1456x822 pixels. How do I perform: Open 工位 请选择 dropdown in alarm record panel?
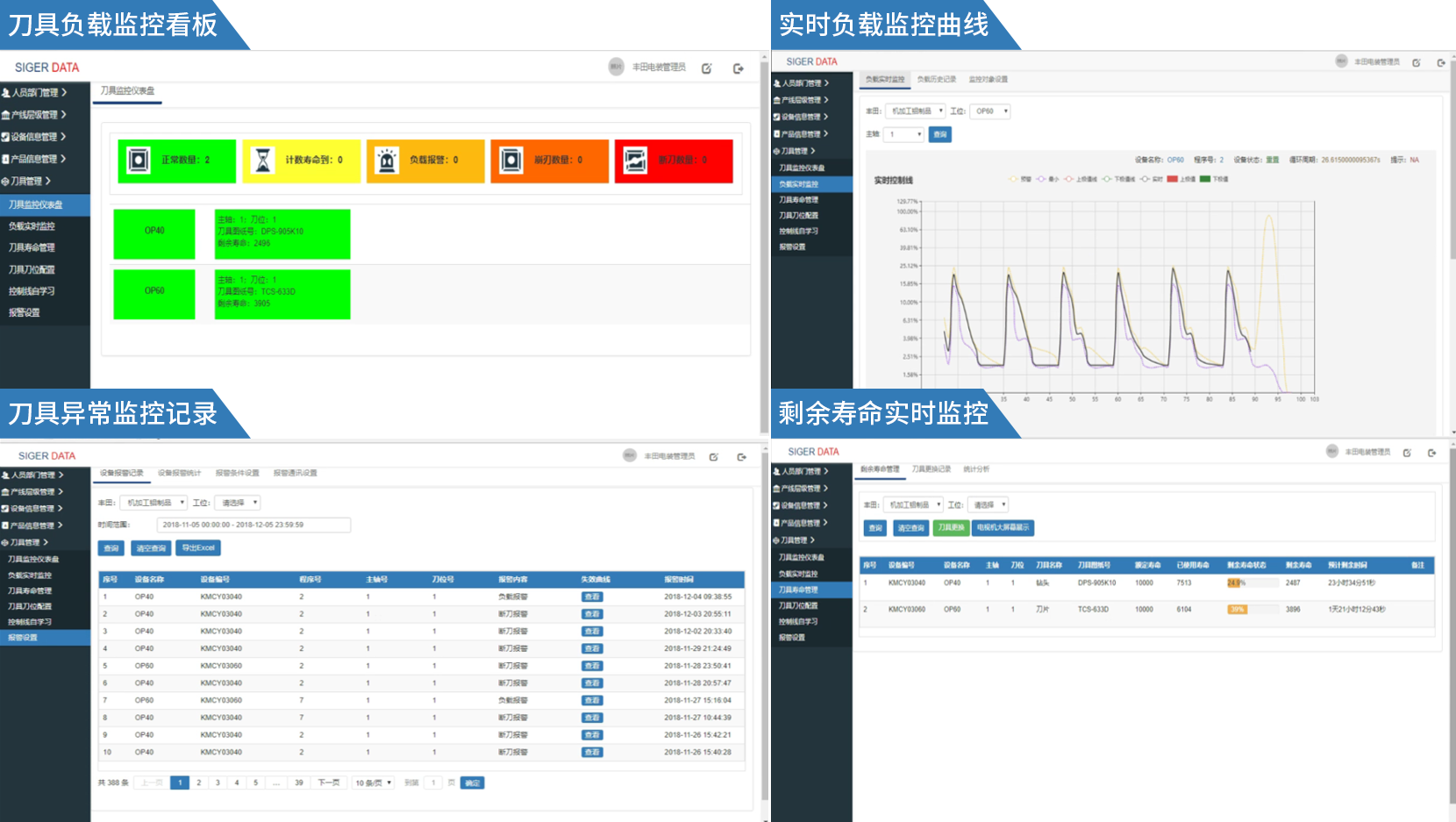[237, 503]
